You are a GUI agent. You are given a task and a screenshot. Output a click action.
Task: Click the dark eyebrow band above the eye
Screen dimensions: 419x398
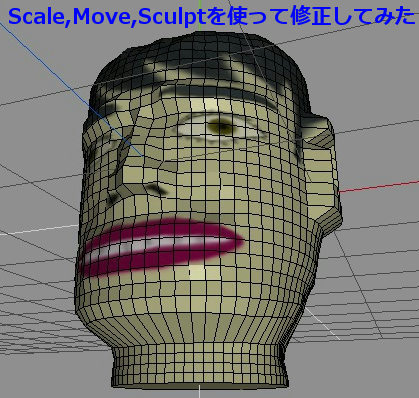point(213,90)
